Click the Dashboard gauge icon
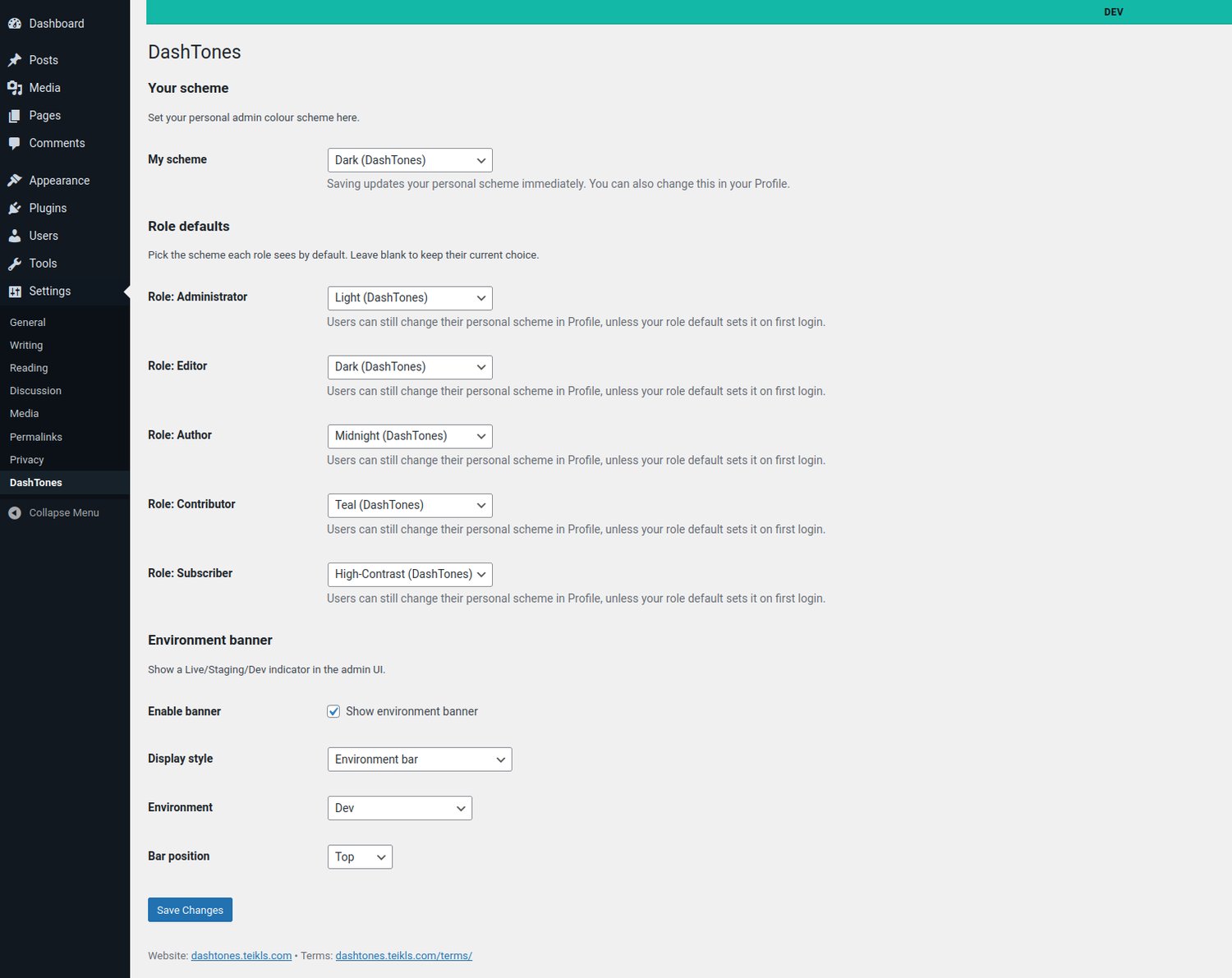Viewport: 1232px width, 978px height. [15, 24]
